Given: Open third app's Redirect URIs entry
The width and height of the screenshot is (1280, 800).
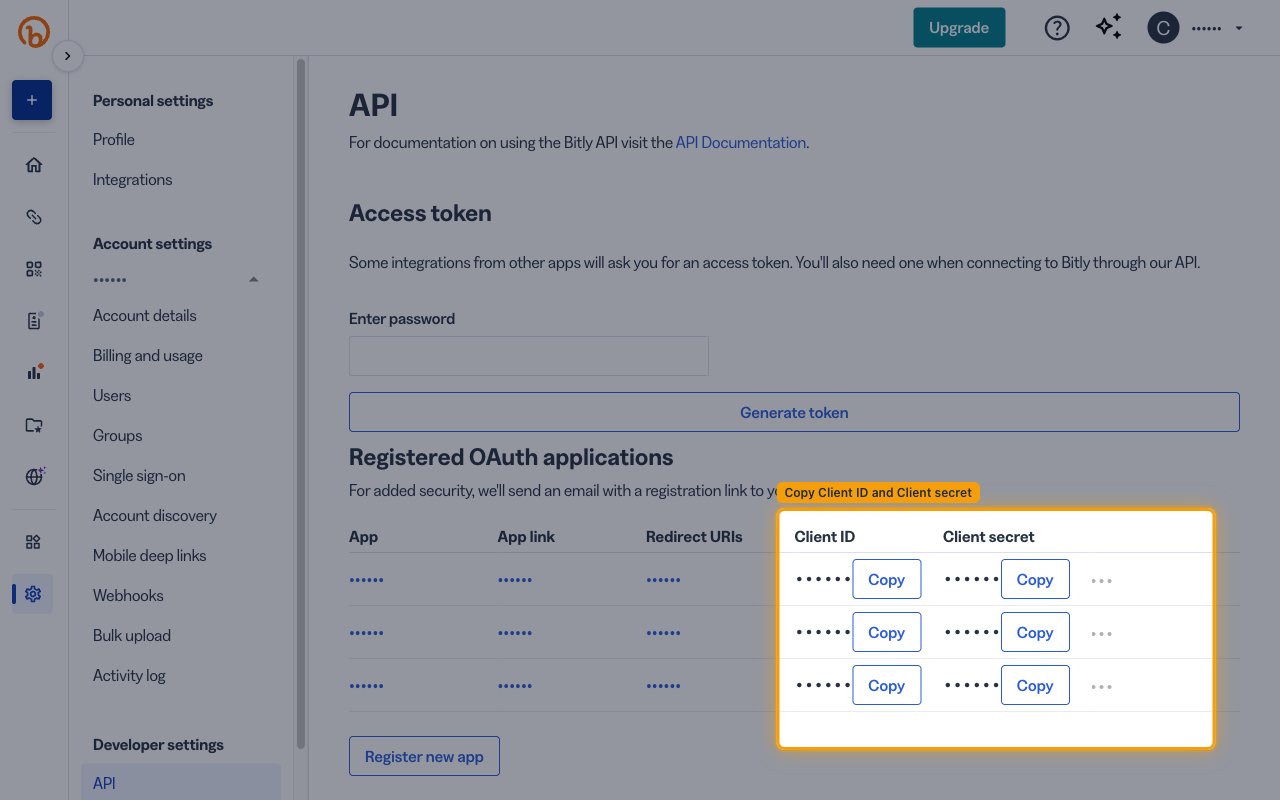Looking at the screenshot, I should click(663, 686).
